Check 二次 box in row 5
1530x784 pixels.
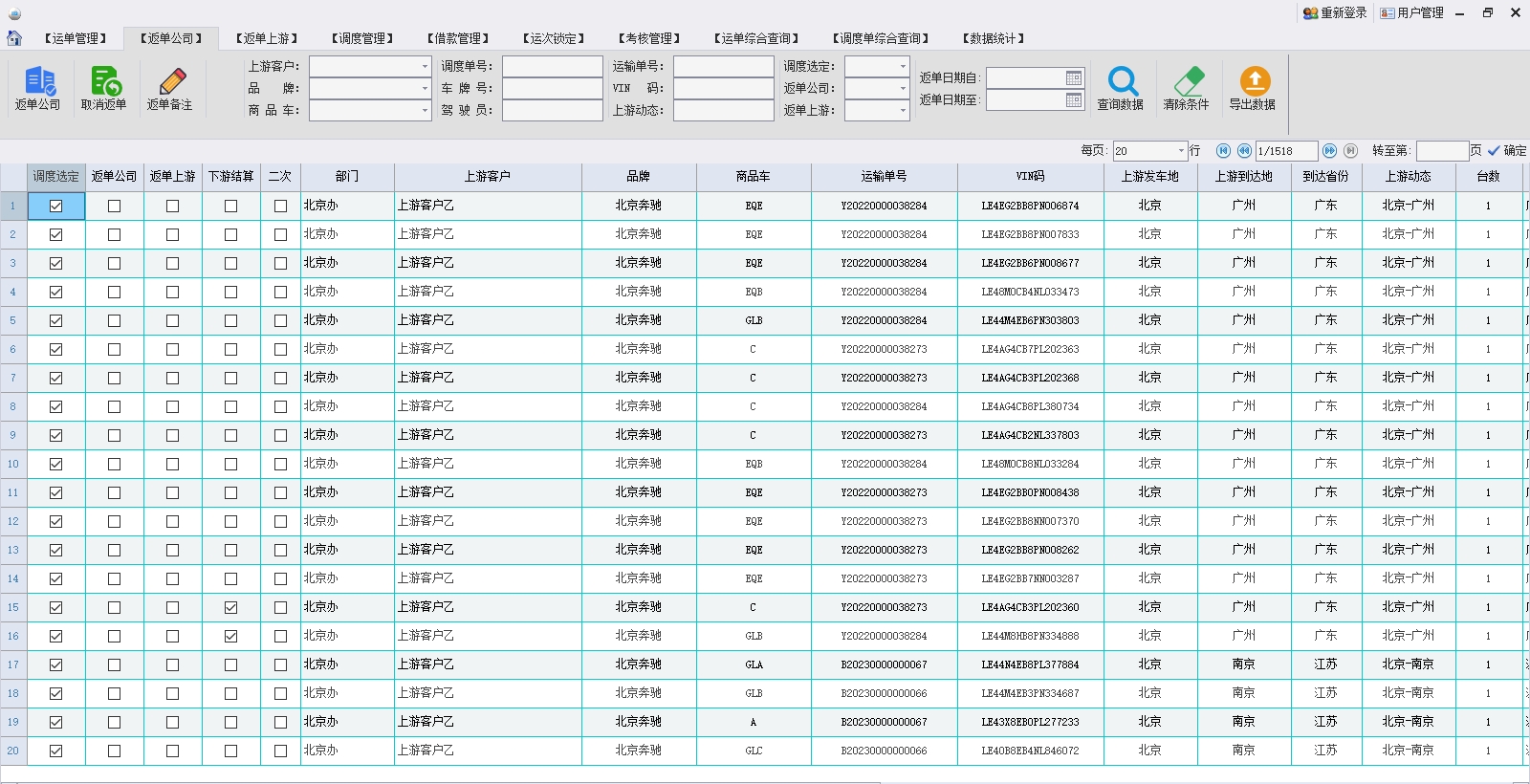click(280, 320)
